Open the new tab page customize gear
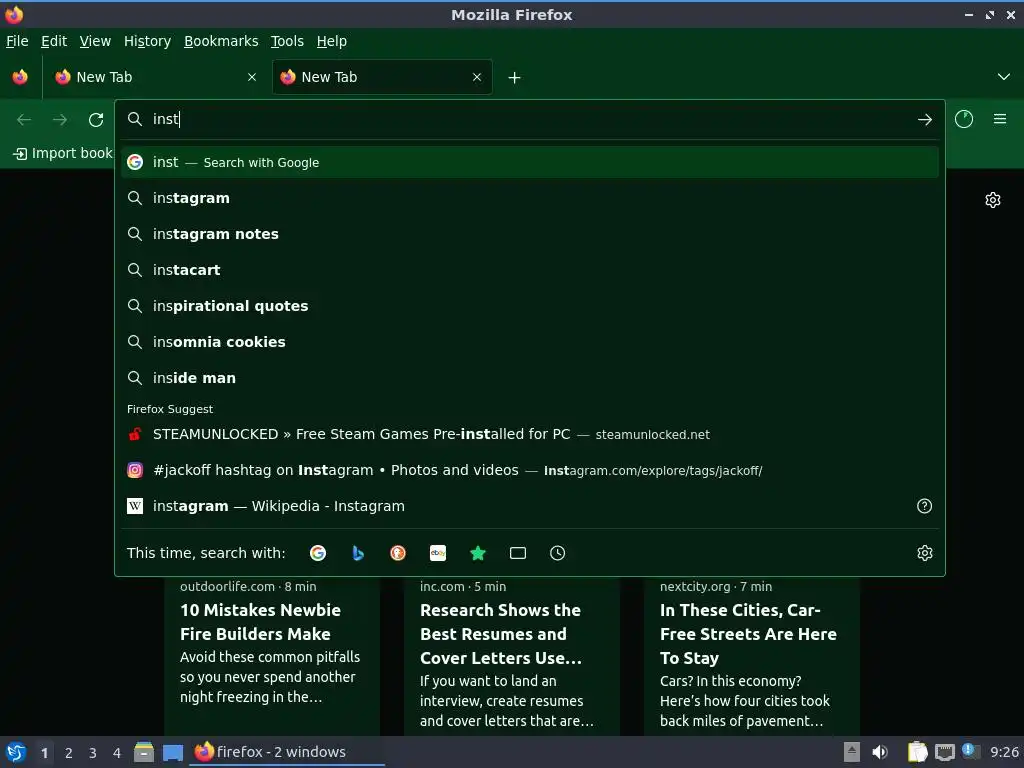 [x=993, y=200]
